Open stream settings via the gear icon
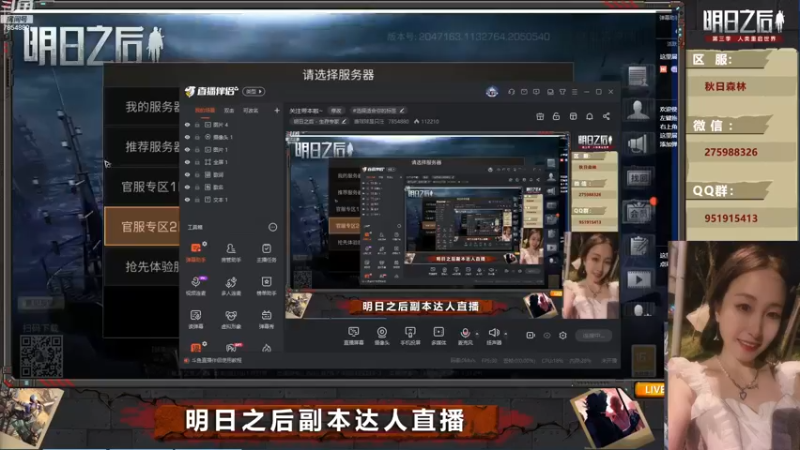 [x=563, y=335]
